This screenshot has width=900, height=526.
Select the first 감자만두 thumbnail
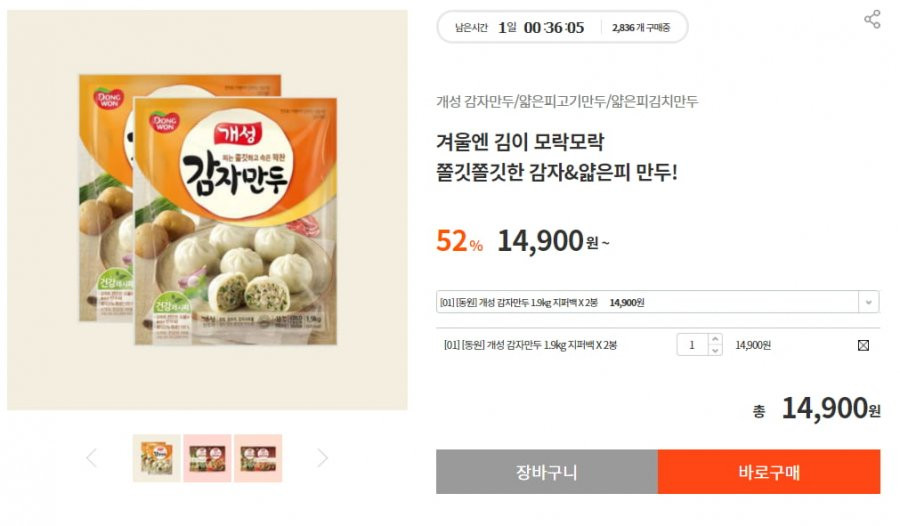(x=157, y=458)
